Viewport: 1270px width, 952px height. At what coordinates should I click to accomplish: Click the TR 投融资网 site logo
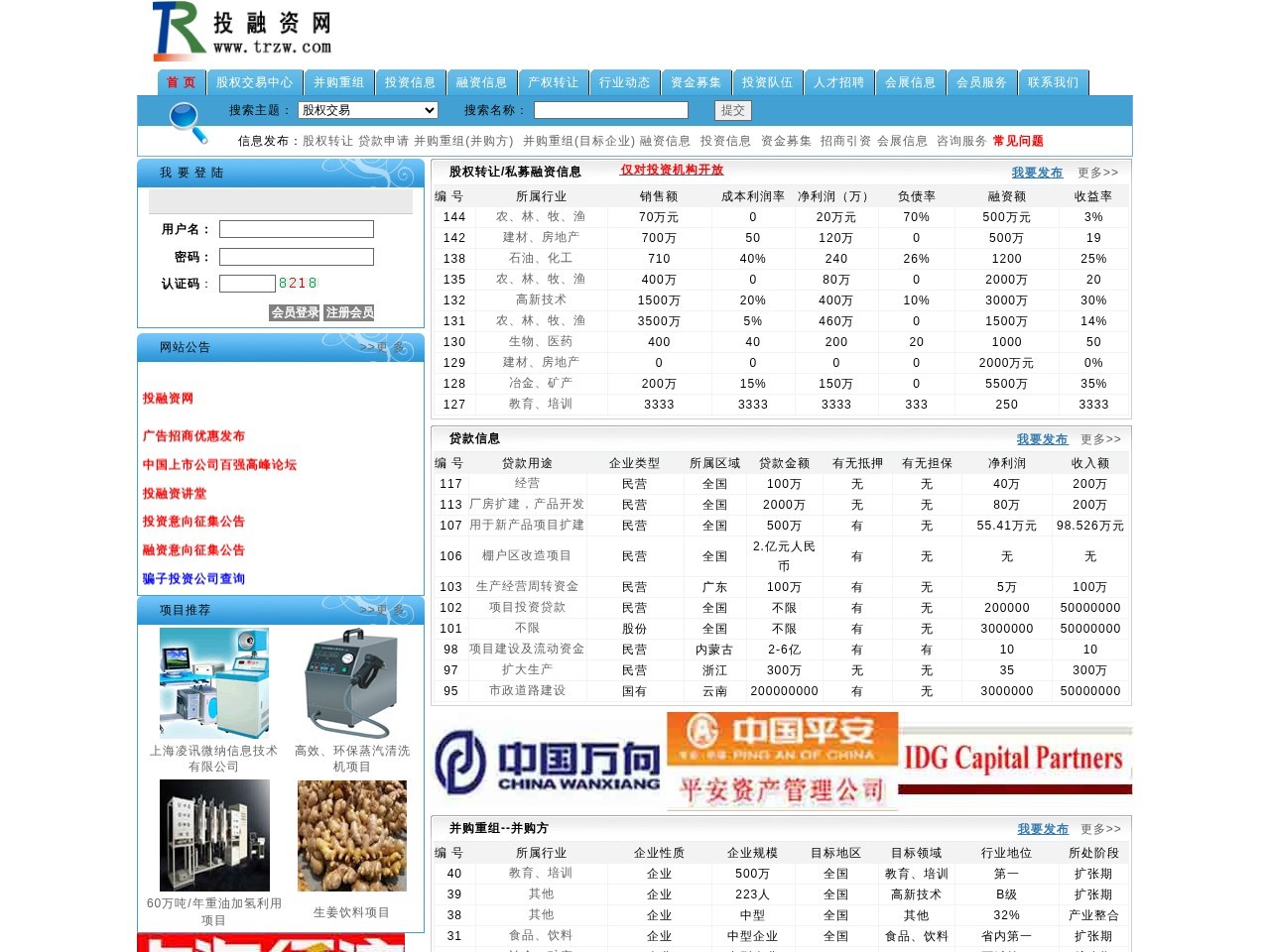[x=242, y=32]
